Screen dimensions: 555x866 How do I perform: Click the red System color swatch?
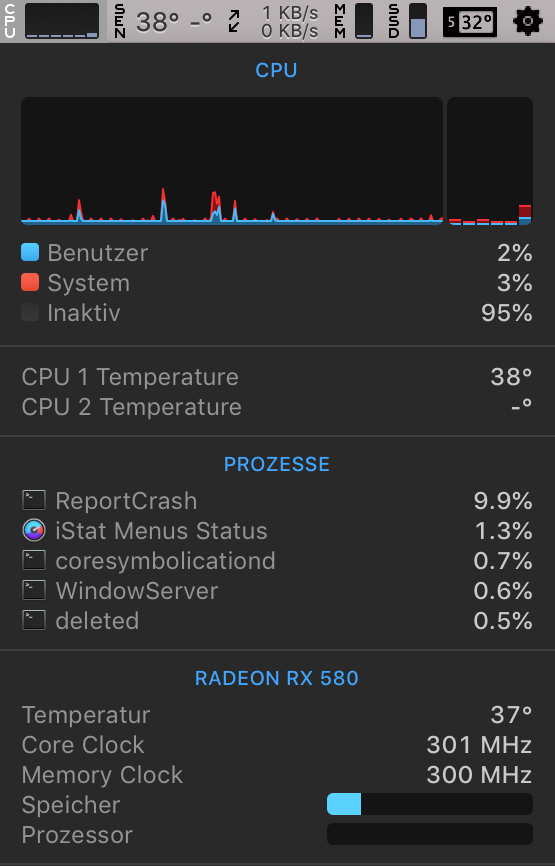30,282
